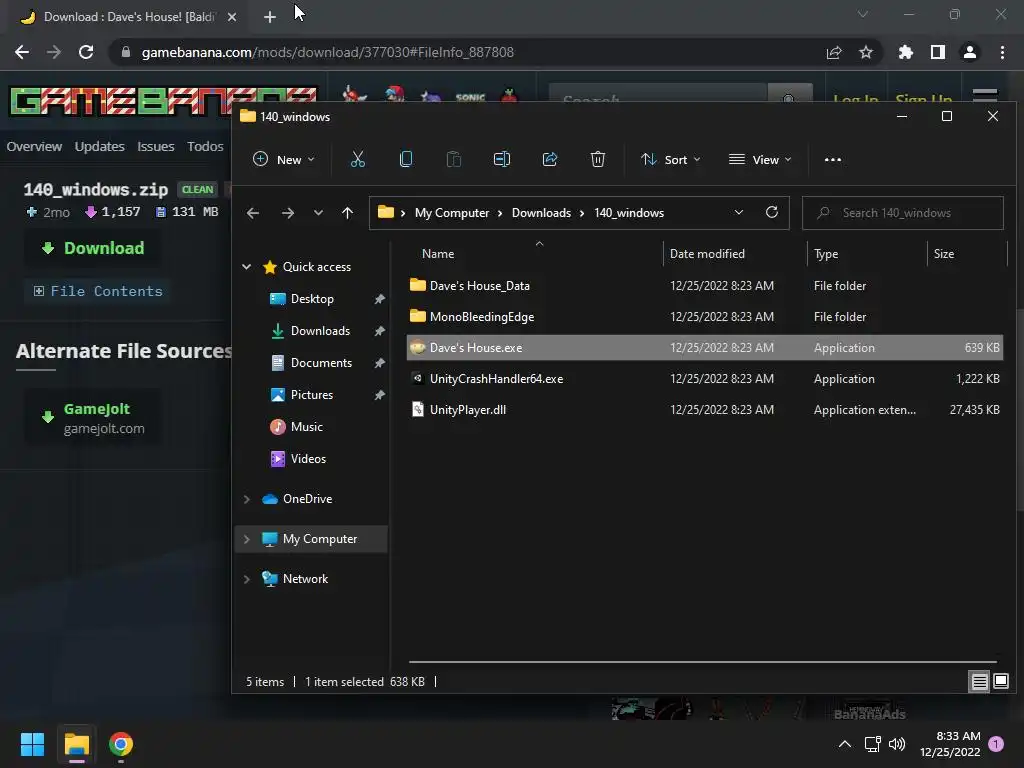1024x768 pixels.
Task: Select the Dave's House Chrome tab
Action: (127, 17)
